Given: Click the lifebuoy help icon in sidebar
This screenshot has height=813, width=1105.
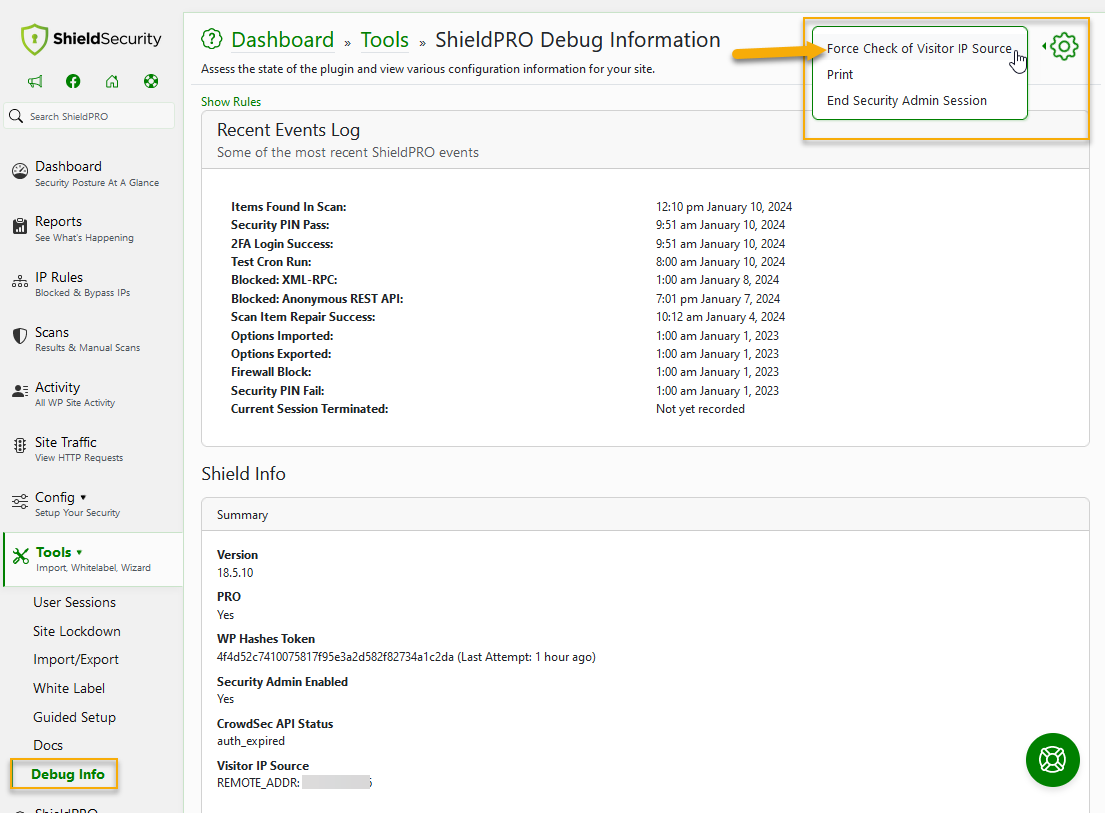Looking at the screenshot, I should tap(151, 81).
